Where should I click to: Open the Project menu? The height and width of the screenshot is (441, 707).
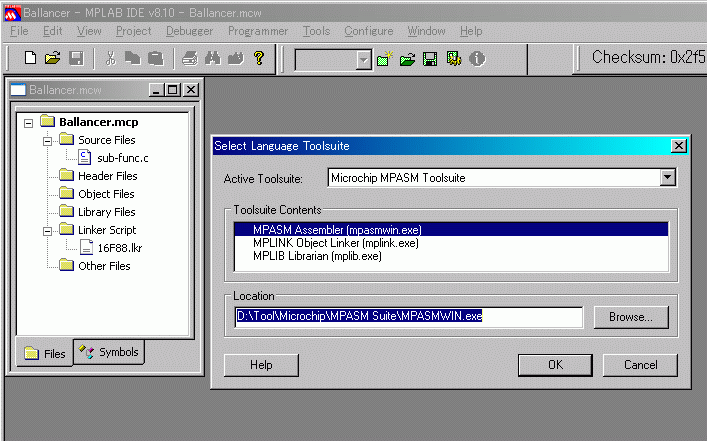133,31
